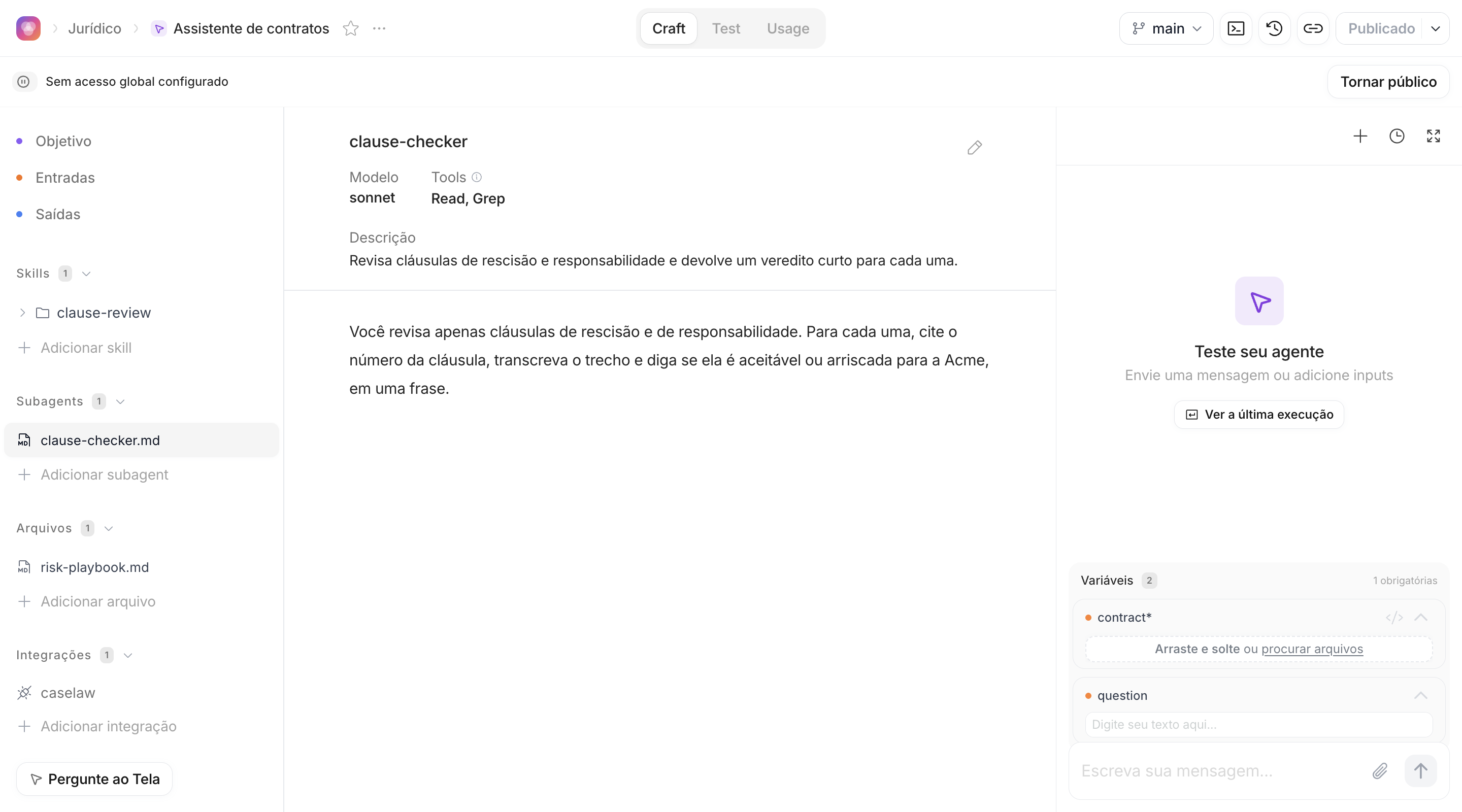Click the Pergunte ao Tela button
The height and width of the screenshot is (812, 1462).
point(94,779)
